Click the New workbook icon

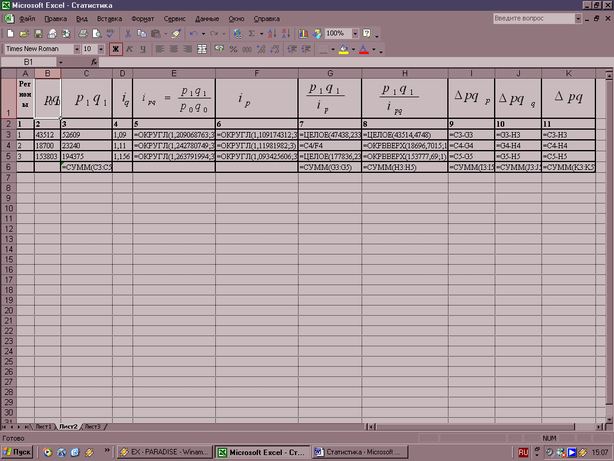11,33
